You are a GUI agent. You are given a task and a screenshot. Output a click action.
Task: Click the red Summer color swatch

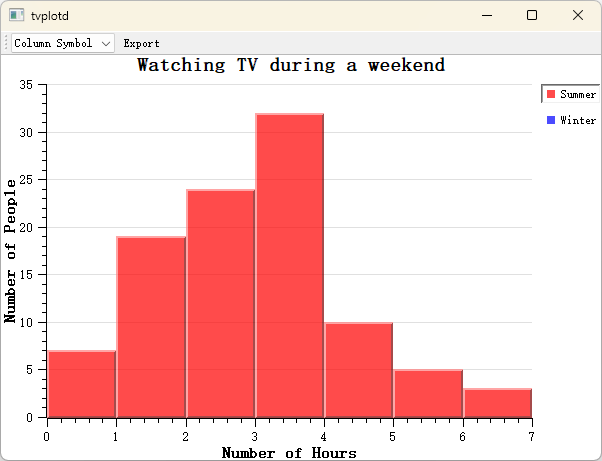tap(551, 94)
